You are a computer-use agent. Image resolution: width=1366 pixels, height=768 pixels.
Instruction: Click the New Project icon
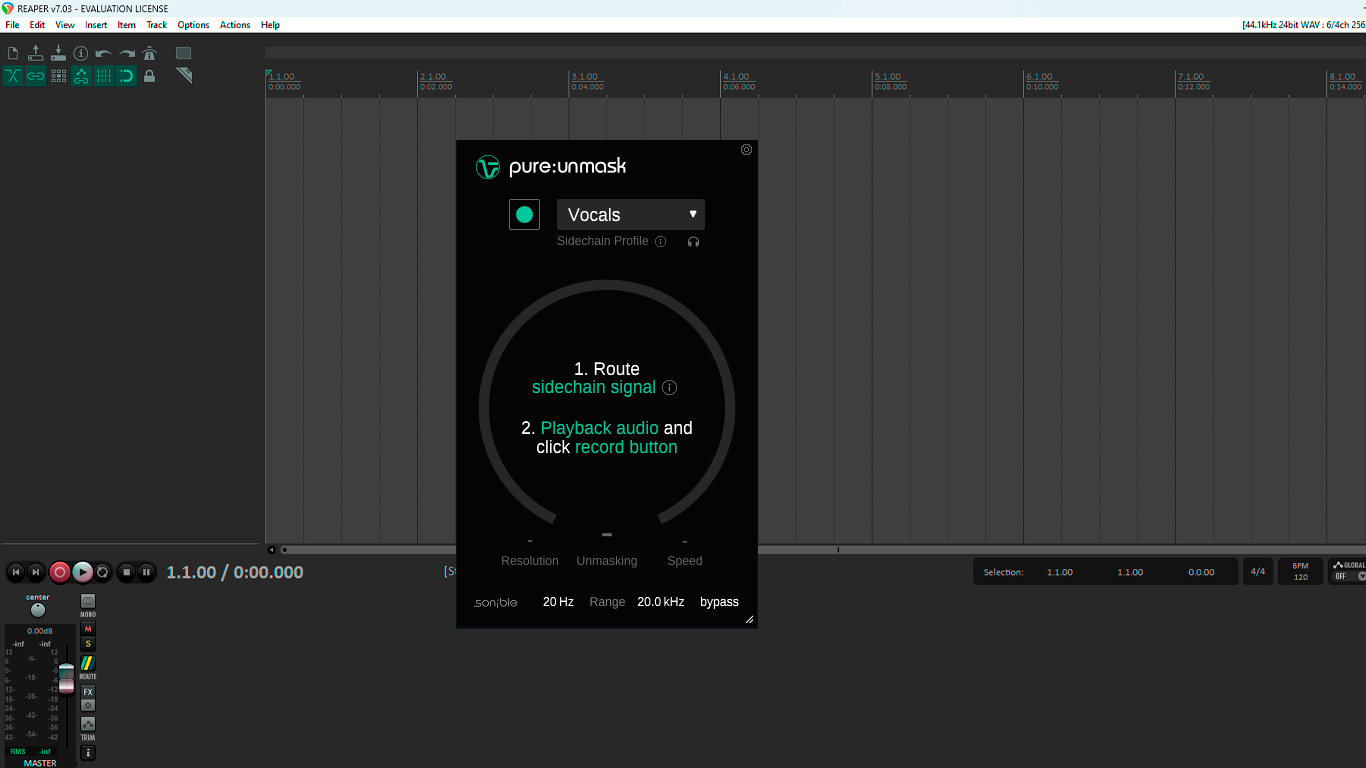pos(13,53)
